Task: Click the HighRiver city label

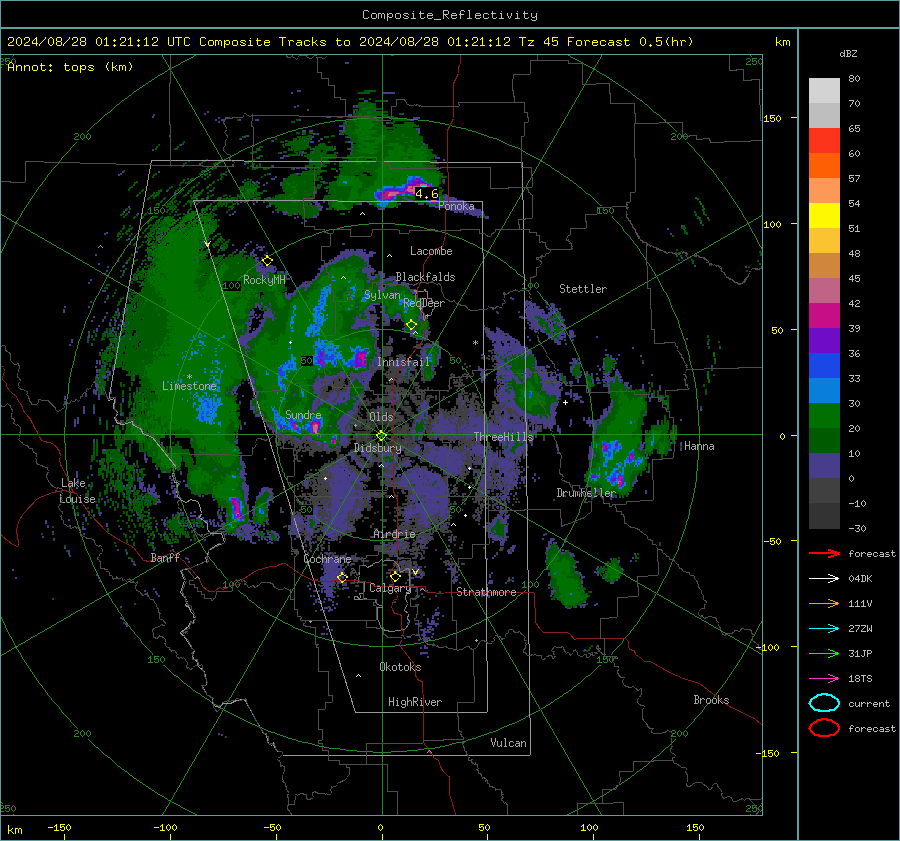Action: tap(415, 702)
